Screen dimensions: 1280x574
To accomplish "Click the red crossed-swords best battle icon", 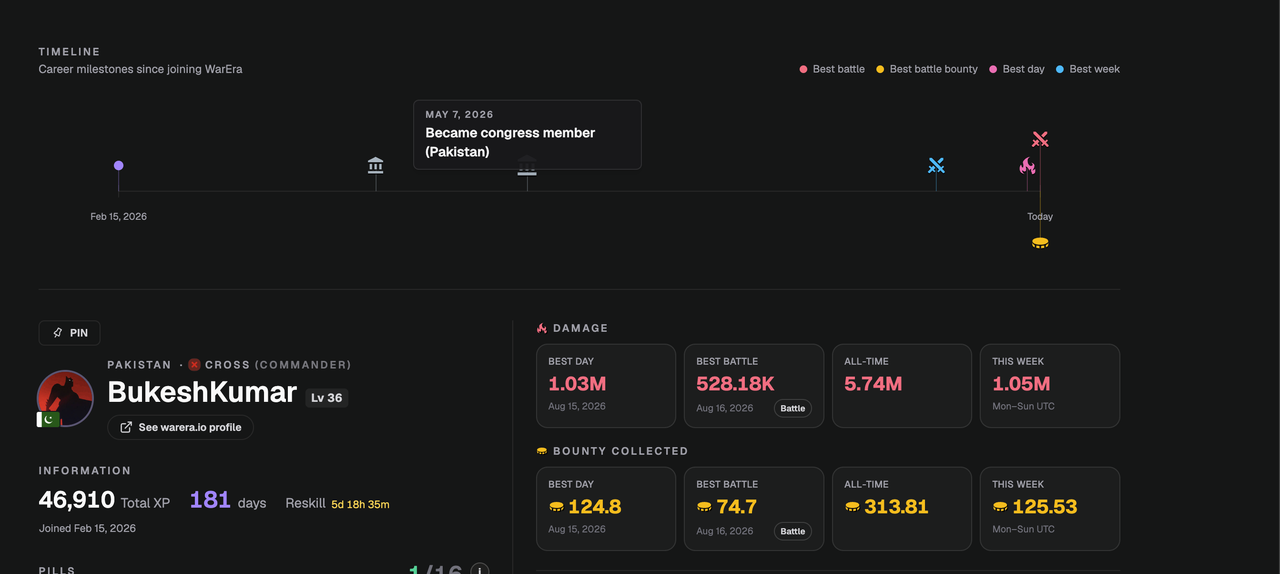I will 1040,139.
